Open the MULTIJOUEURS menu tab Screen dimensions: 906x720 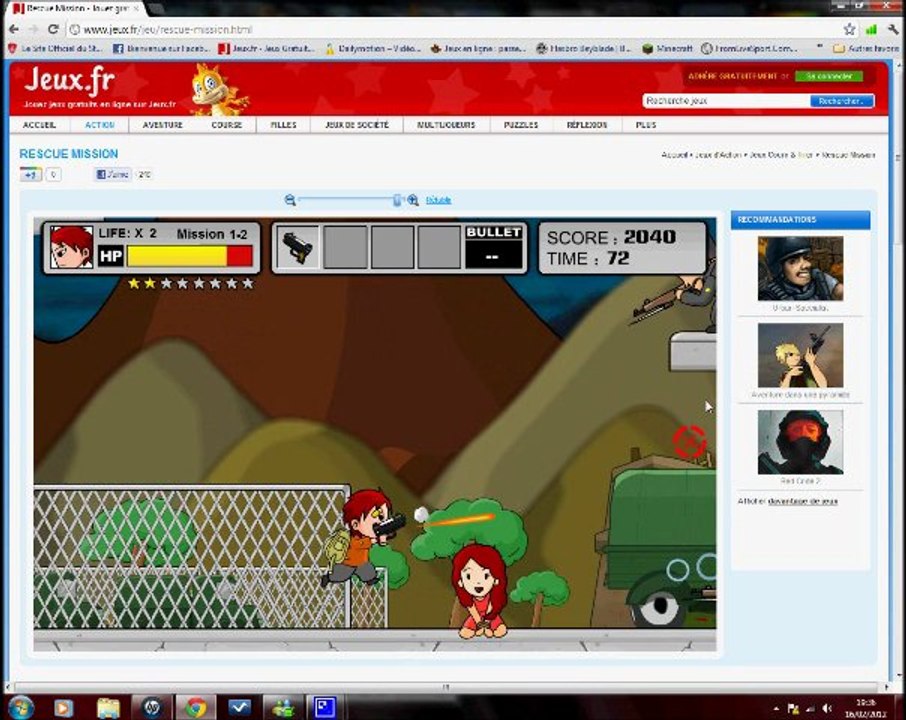click(x=446, y=125)
